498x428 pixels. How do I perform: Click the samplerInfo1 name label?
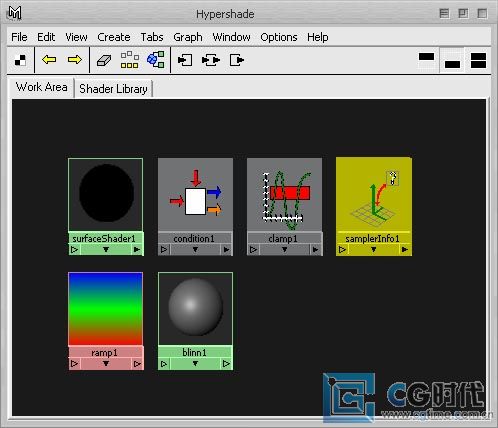pyautogui.click(x=372, y=239)
